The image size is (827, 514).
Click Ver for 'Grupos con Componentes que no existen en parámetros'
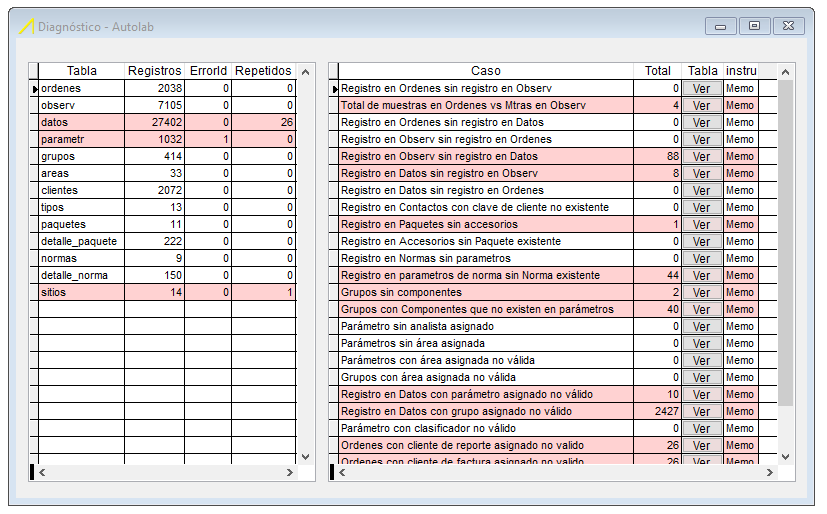tap(702, 309)
